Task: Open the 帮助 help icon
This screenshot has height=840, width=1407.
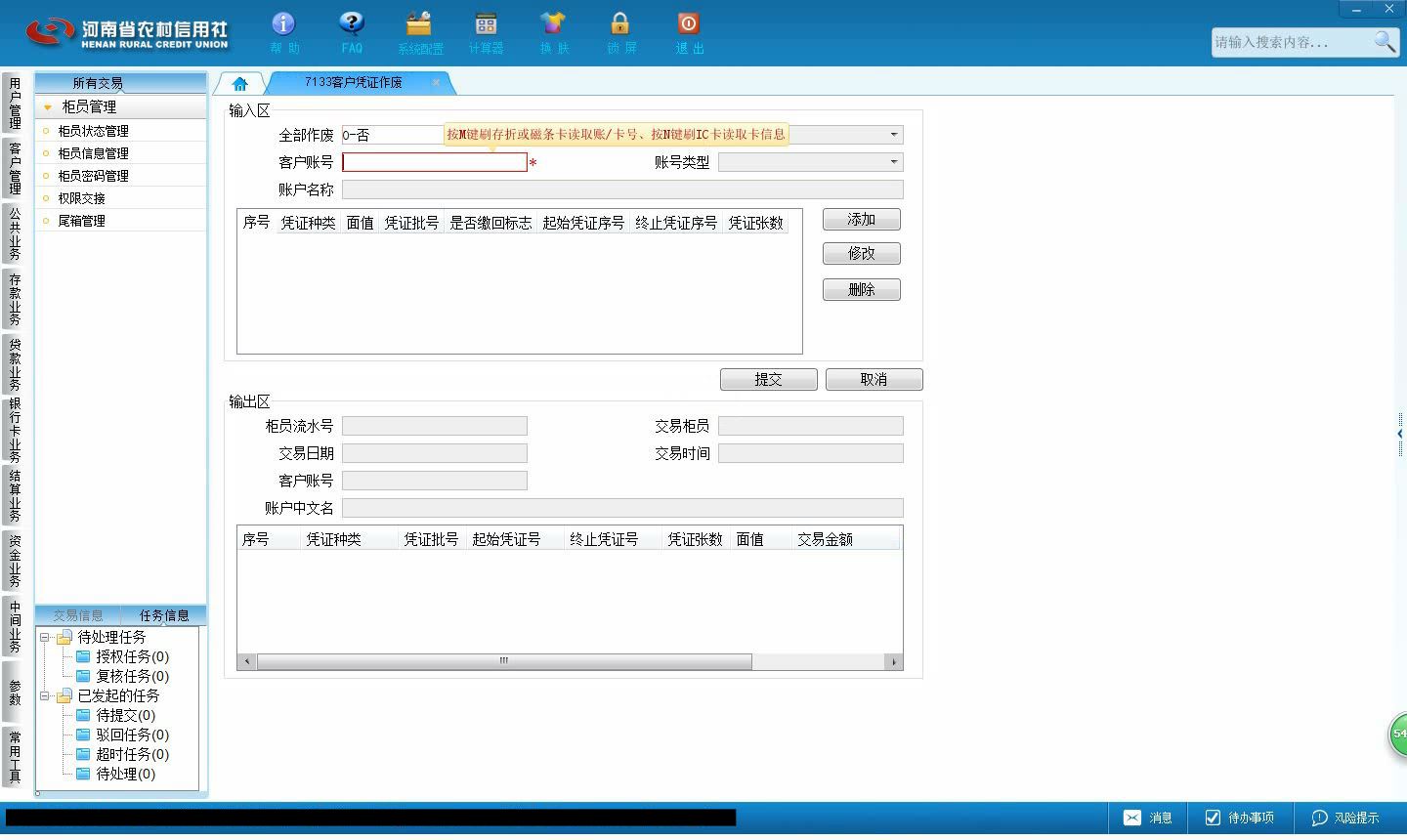Action: (284, 32)
